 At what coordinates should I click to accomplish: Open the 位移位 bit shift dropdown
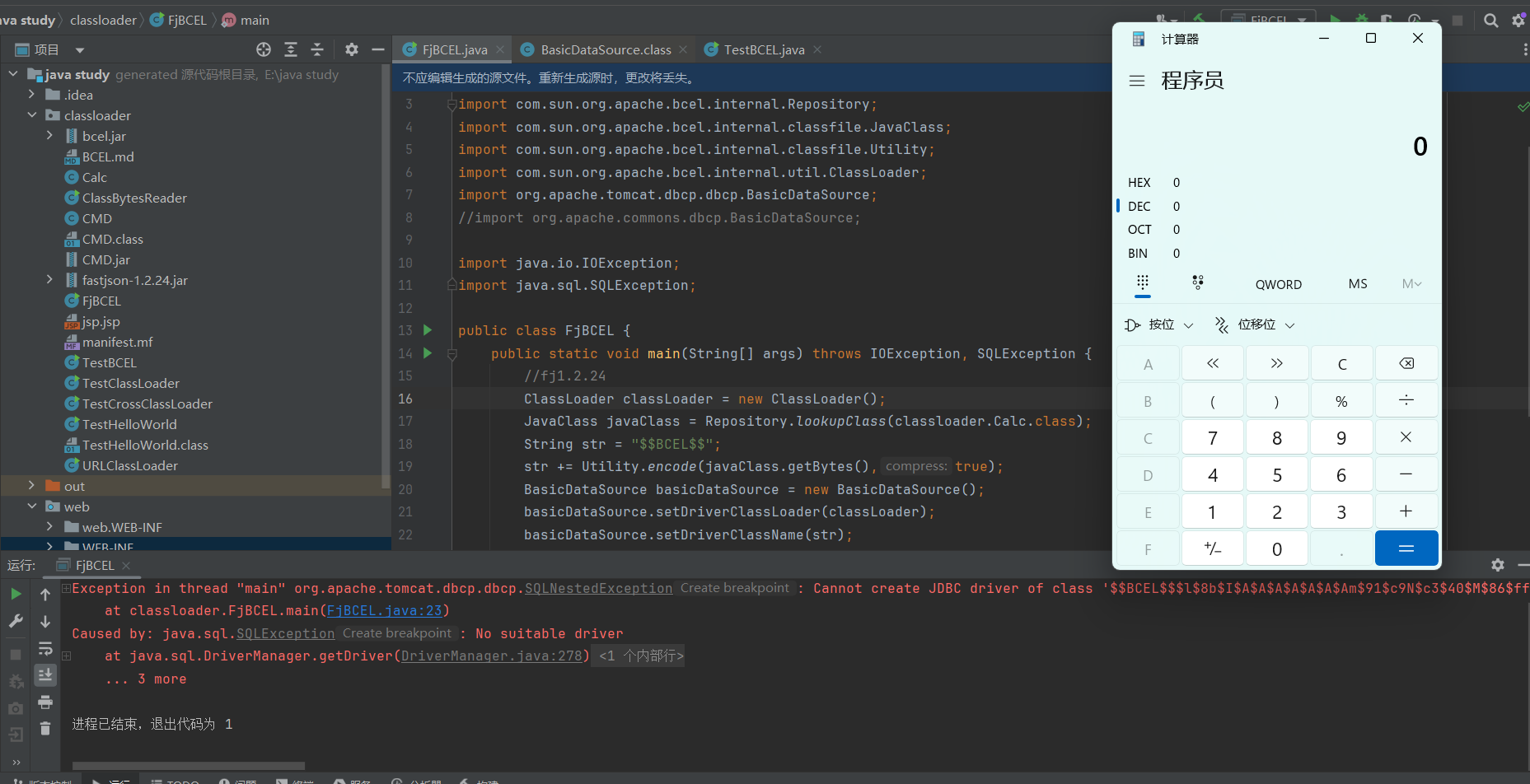coord(1255,324)
